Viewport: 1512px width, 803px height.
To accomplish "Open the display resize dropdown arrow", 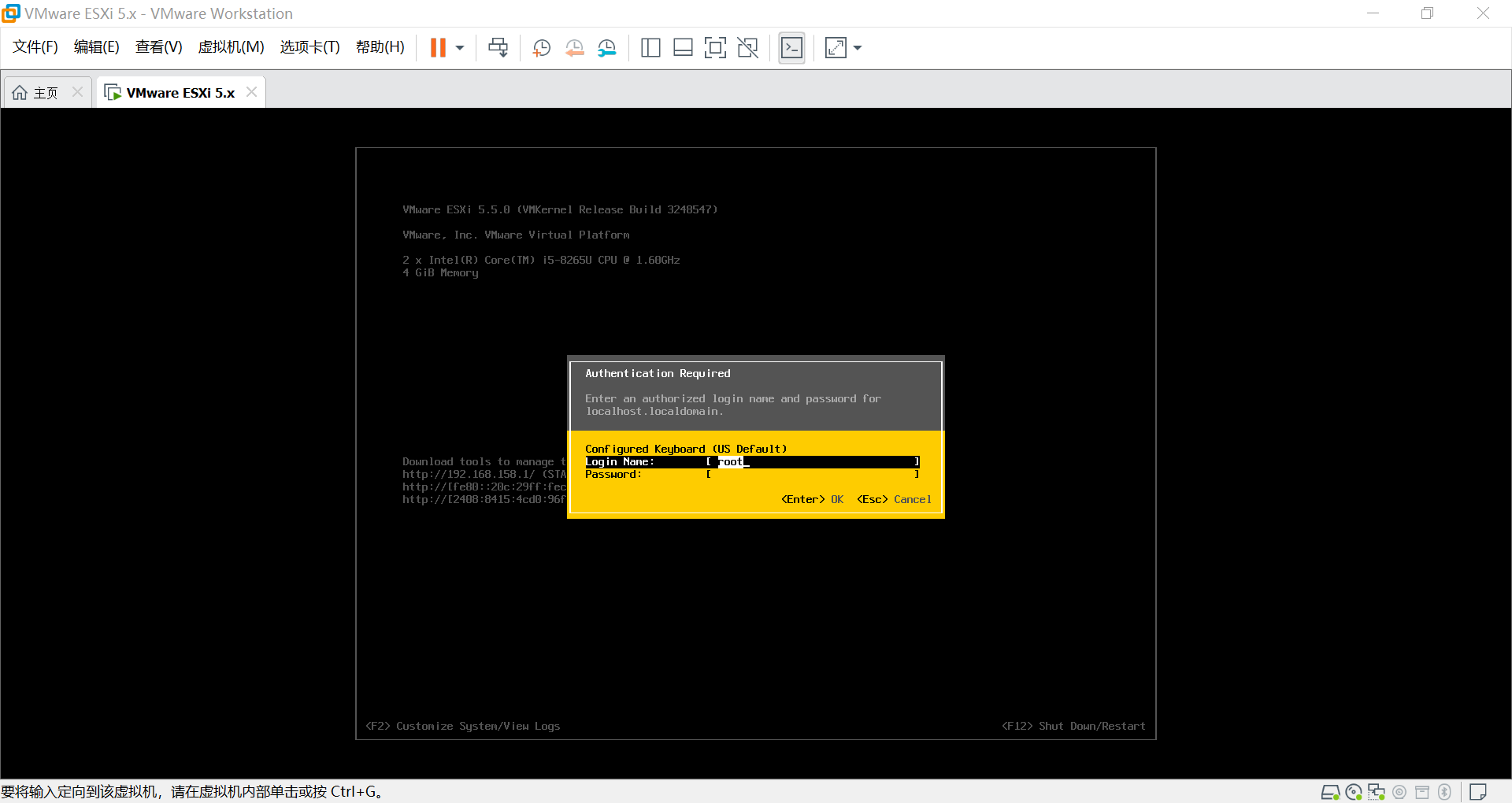I will point(858,47).
